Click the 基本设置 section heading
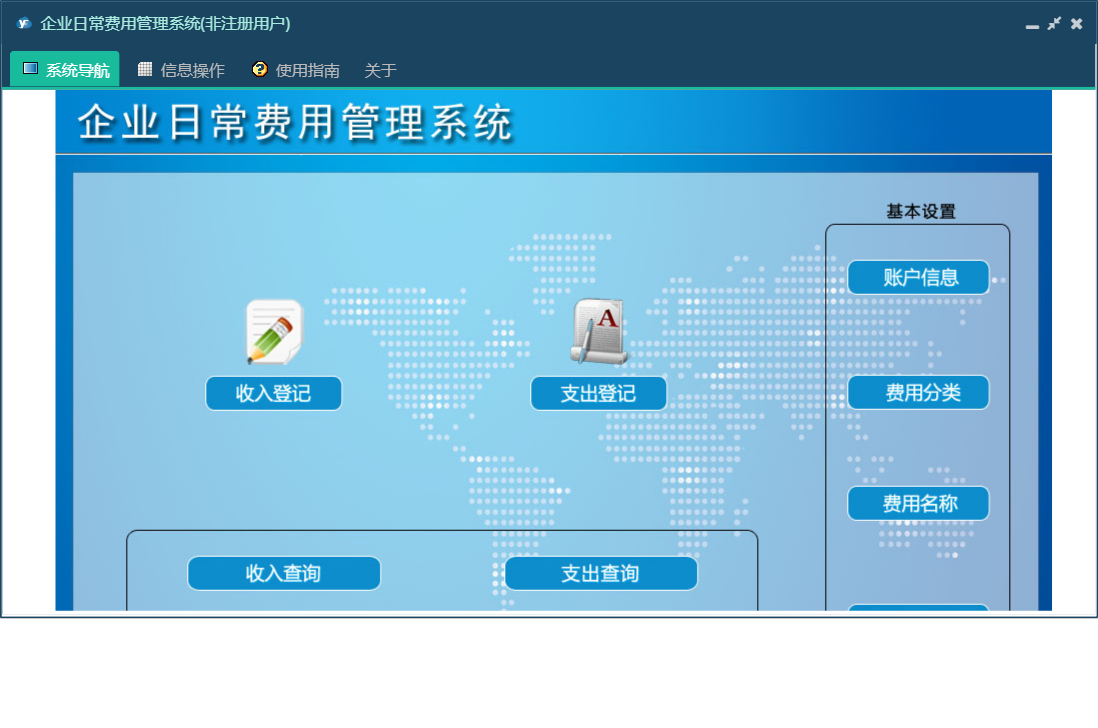The height and width of the screenshot is (728, 1098). coord(920,211)
